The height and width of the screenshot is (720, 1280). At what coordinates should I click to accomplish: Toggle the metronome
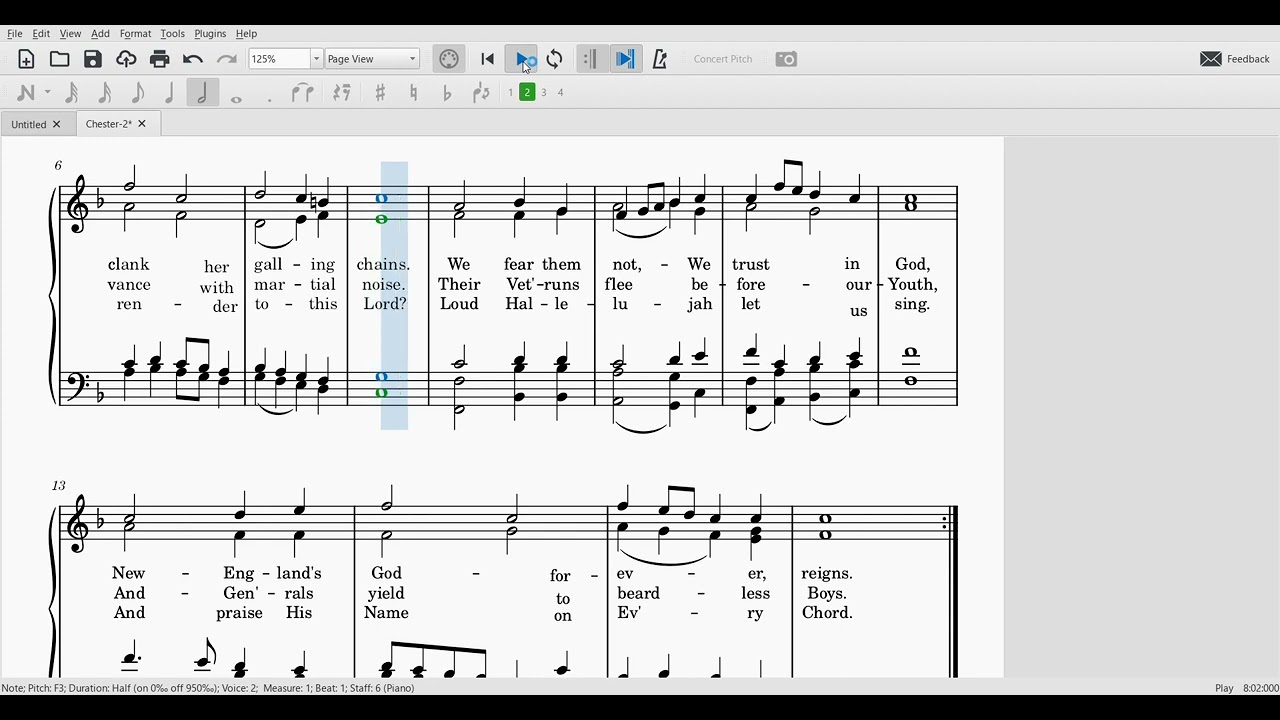click(660, 59)
